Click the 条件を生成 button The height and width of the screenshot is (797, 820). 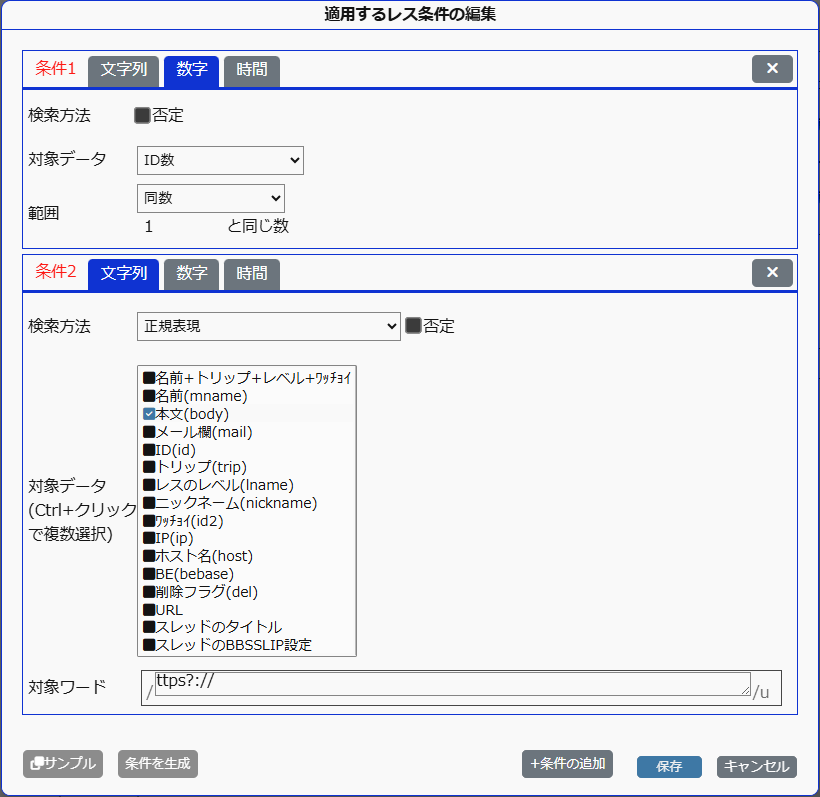click(157, 764)
